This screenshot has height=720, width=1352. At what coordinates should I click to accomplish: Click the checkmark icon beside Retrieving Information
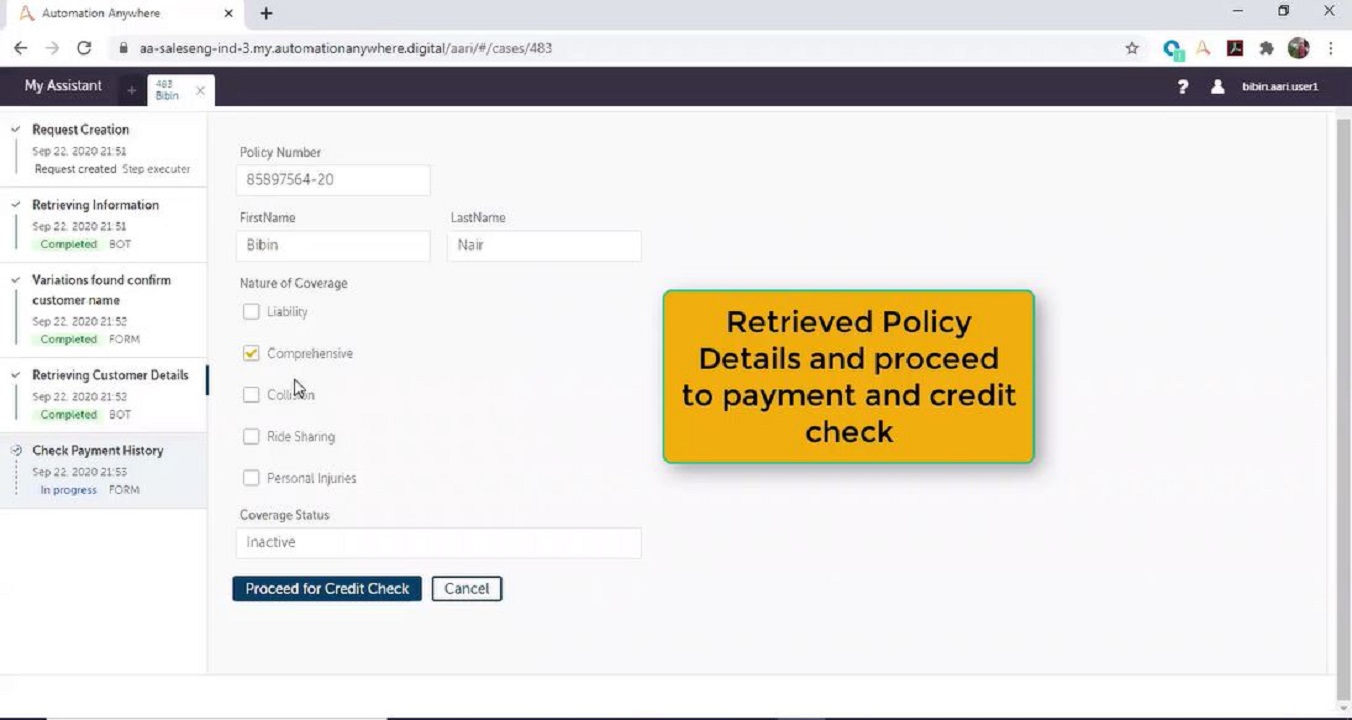16,204
